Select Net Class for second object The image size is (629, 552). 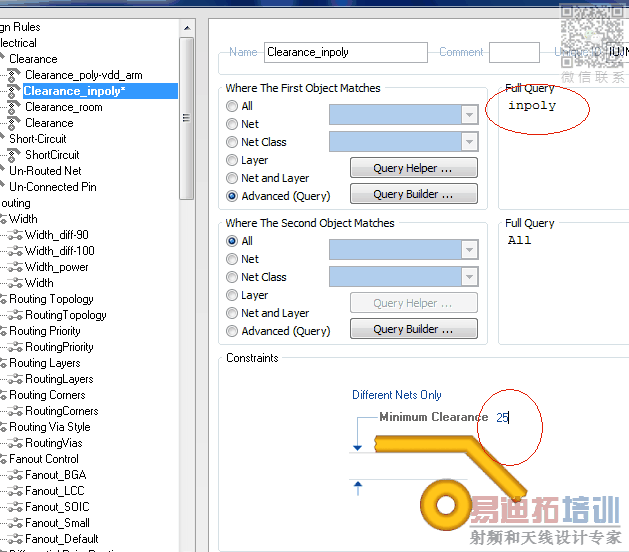pyautogui.click(x=232, y=277)
